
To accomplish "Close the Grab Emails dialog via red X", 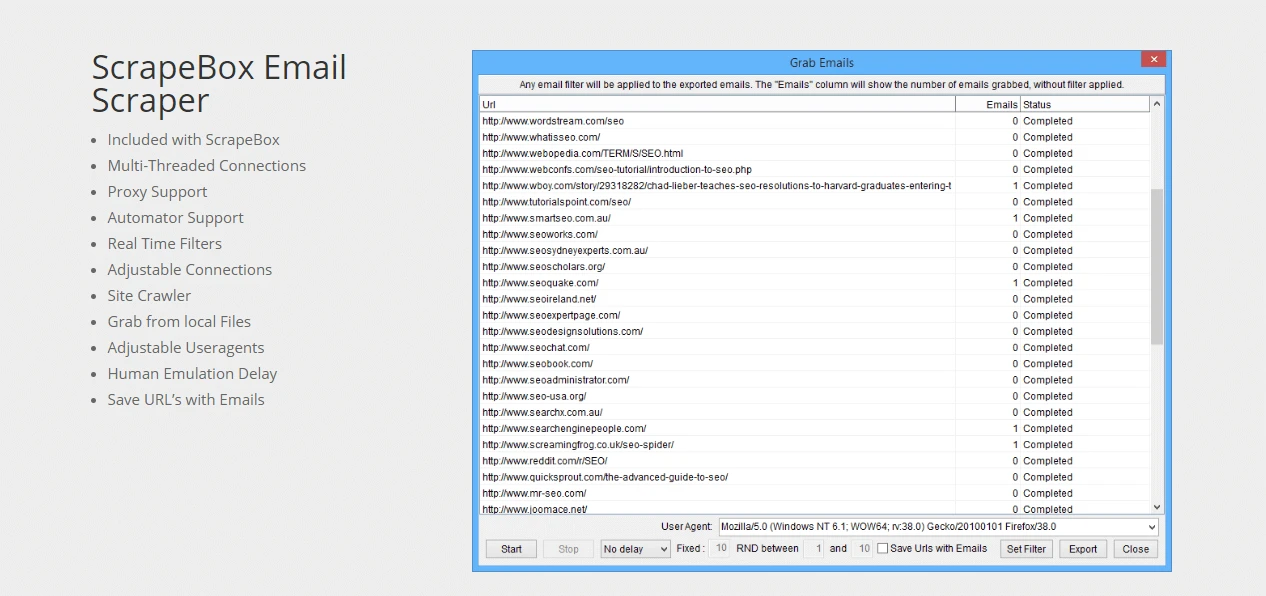I will [1153, 59].
